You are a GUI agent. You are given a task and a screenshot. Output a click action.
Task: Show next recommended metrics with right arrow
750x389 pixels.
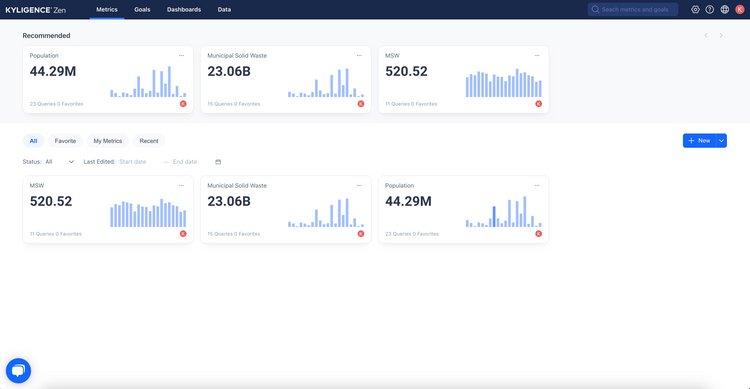coord(721,35)
